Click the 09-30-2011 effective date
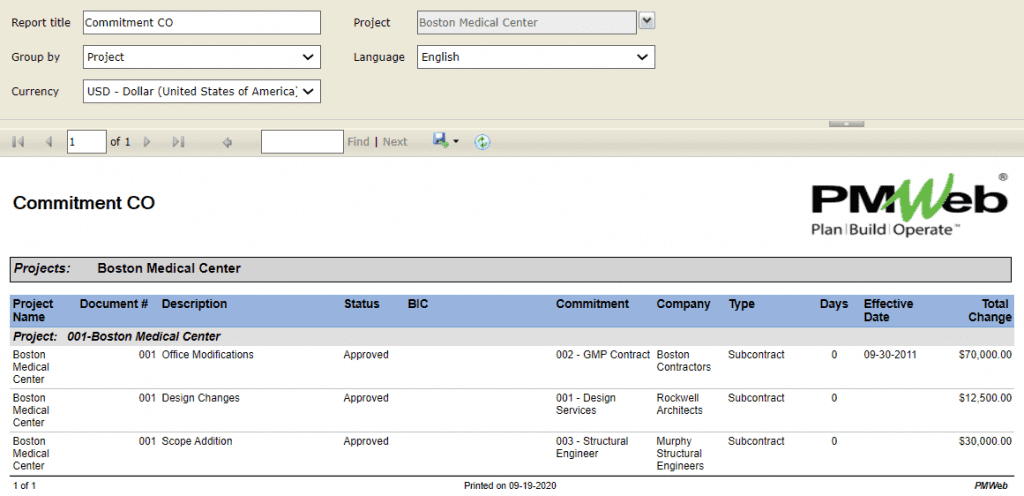1024x496 pixels. tap(890, 355)
